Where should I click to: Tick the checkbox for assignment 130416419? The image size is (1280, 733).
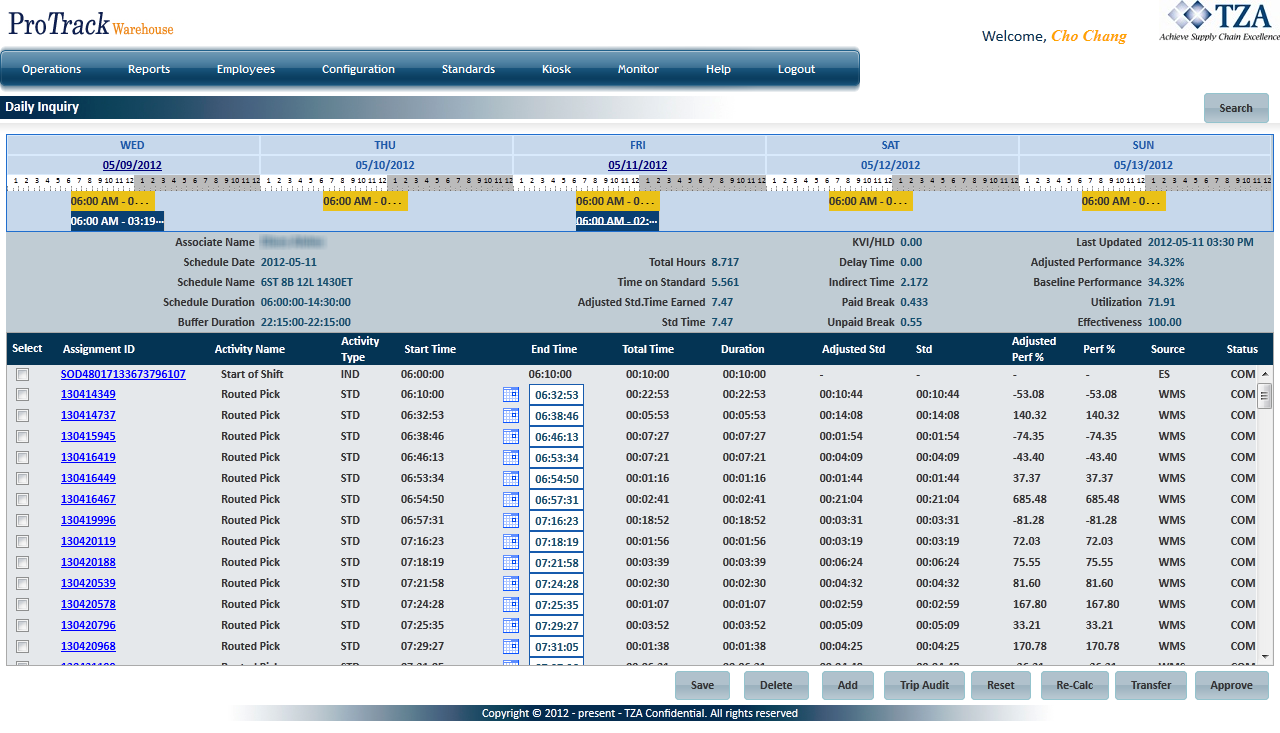(x=22, y=458)
